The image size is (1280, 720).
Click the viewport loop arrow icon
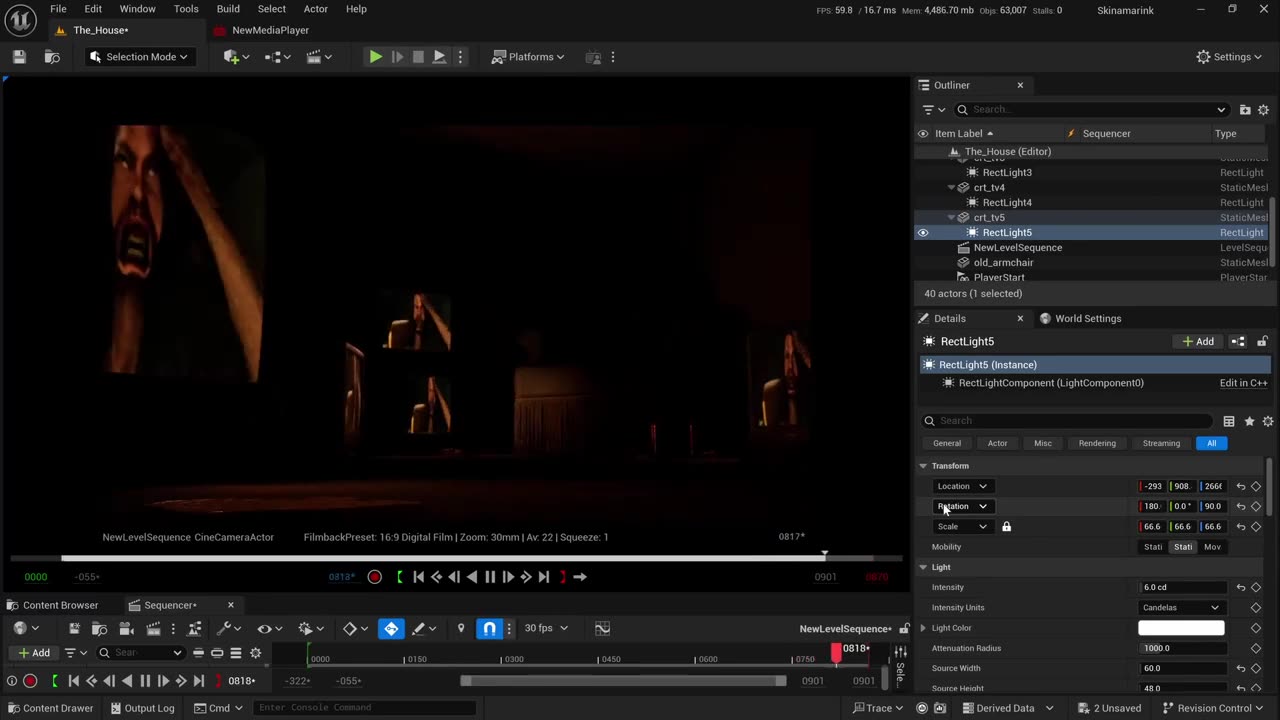point(579,577)
